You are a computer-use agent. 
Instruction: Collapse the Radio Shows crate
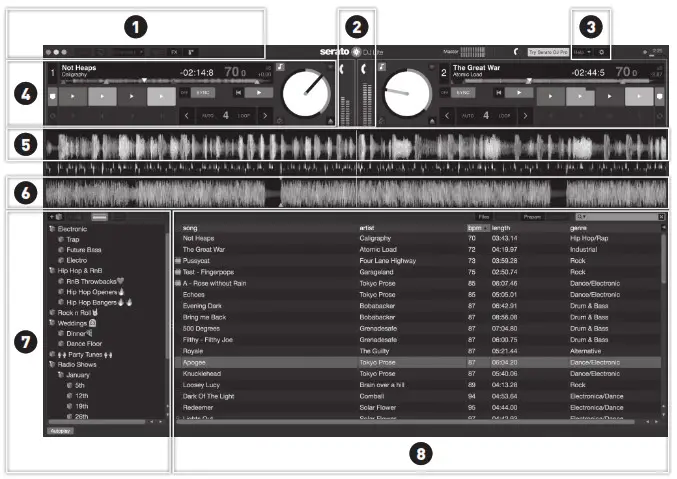[52, 365]
